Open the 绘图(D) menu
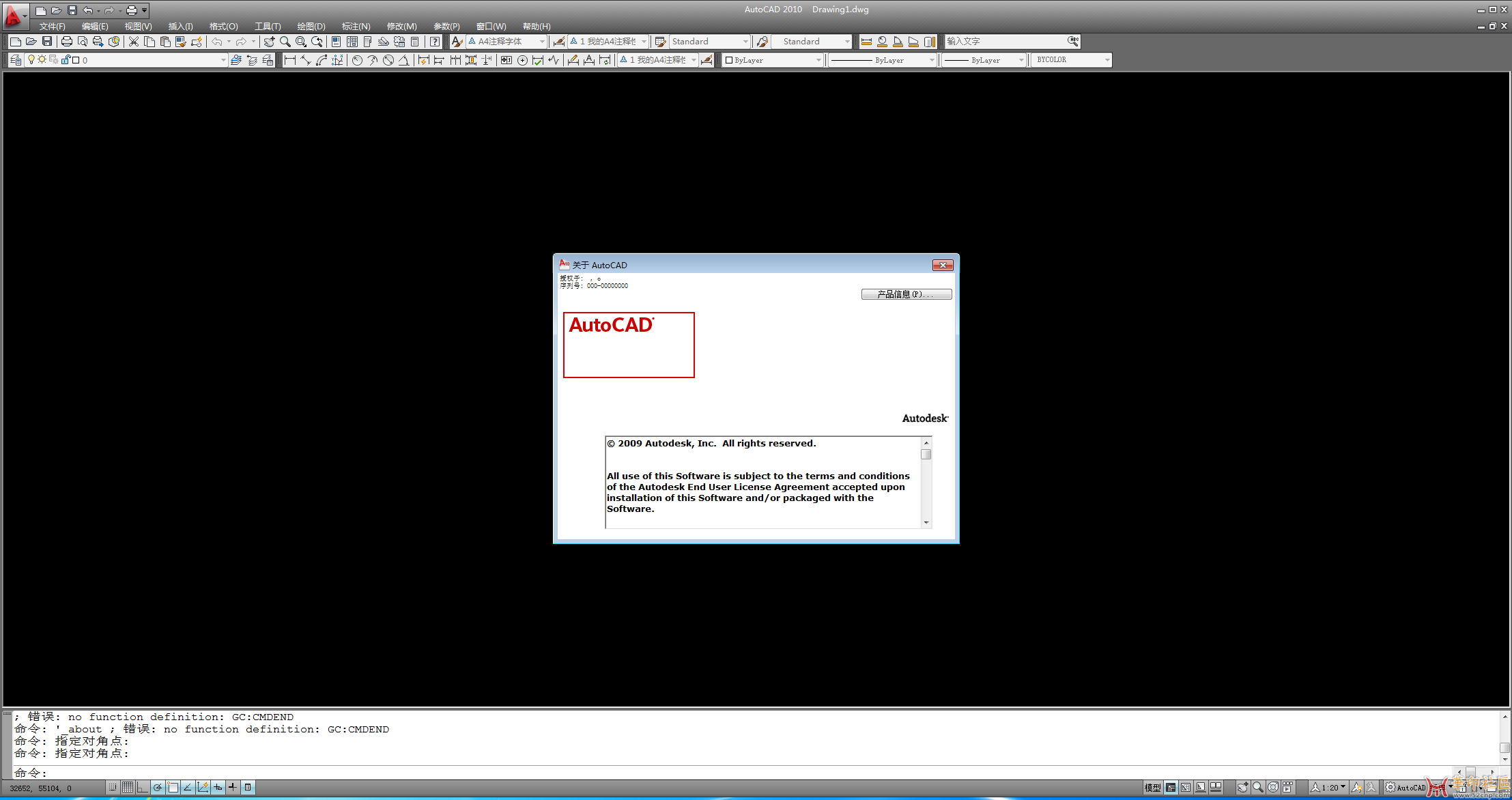 pyautogui.click(x=311, y=27)
